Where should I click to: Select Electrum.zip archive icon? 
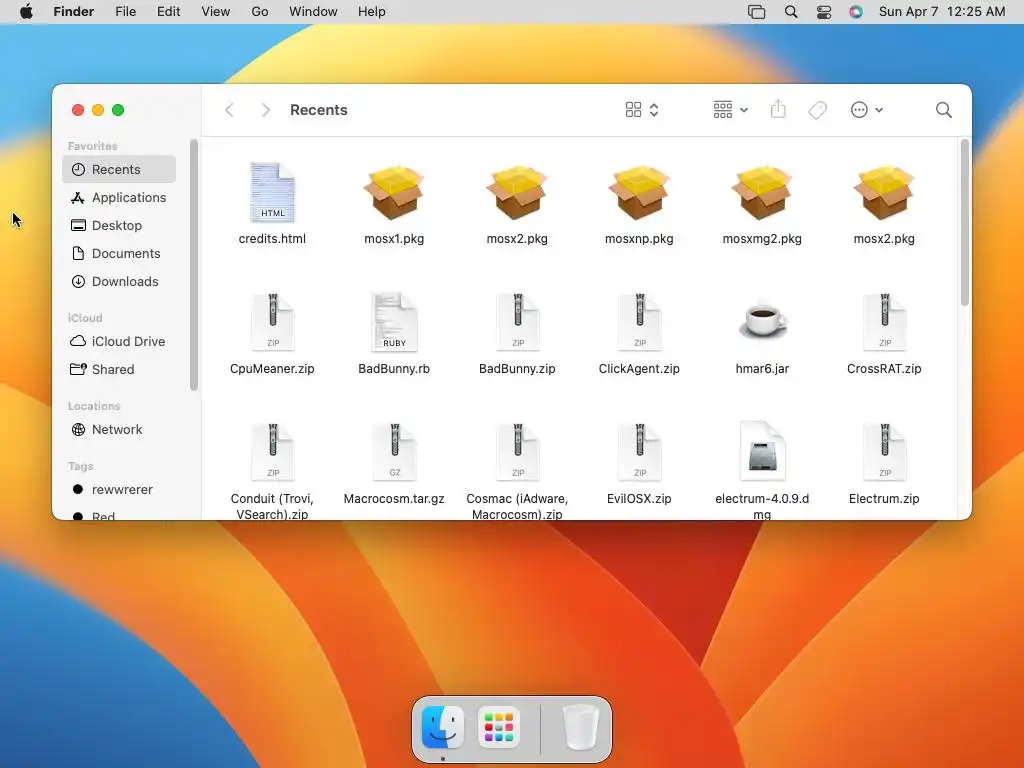point(884,452)
